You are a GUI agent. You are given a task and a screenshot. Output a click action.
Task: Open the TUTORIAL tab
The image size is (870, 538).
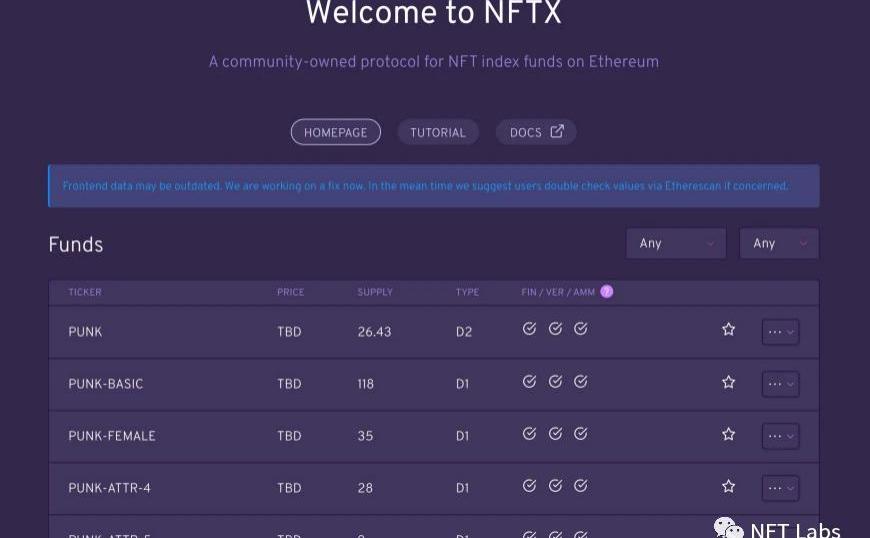[x=438, y=132]
